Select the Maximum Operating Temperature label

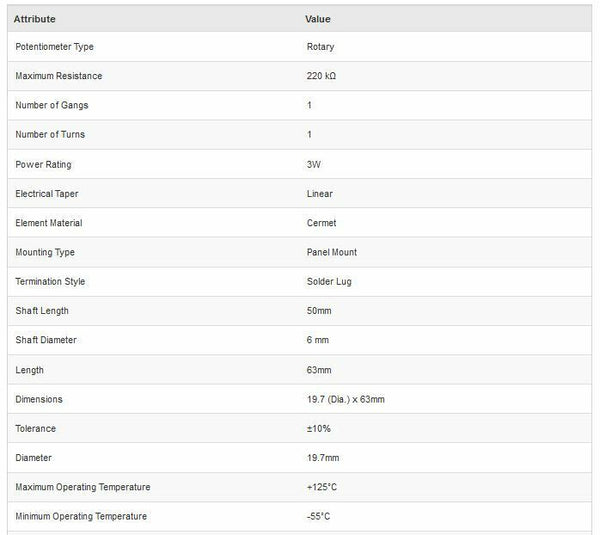pyautogui.click(x=83, y=487)
